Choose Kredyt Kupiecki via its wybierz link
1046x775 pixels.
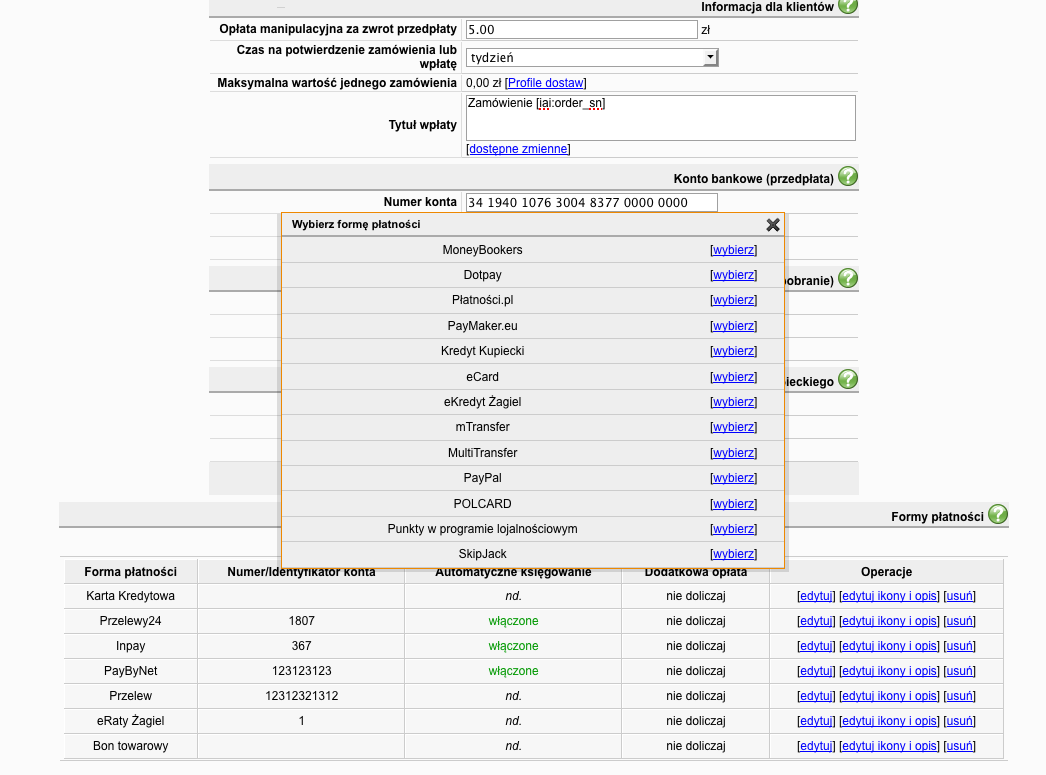click(733, 351)
